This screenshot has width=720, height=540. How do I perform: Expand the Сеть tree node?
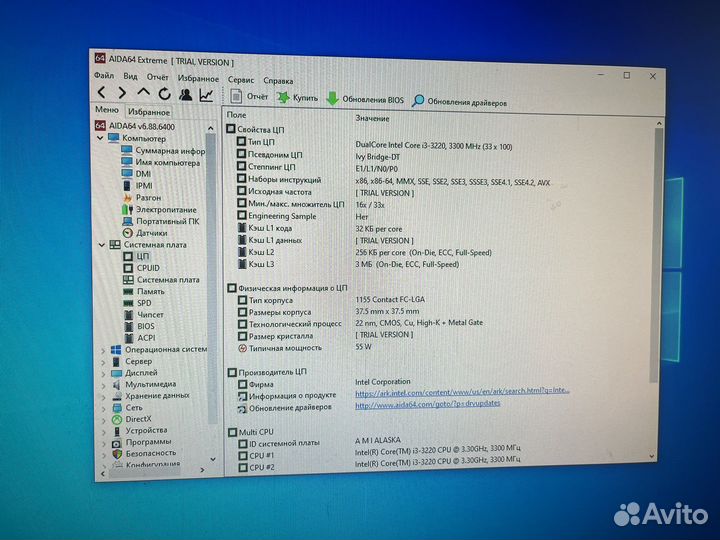click(104, 408)
